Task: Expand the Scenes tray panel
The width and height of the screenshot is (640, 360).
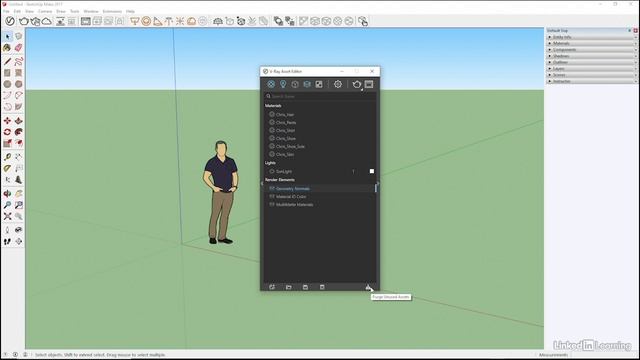Action: pos(591,75)
